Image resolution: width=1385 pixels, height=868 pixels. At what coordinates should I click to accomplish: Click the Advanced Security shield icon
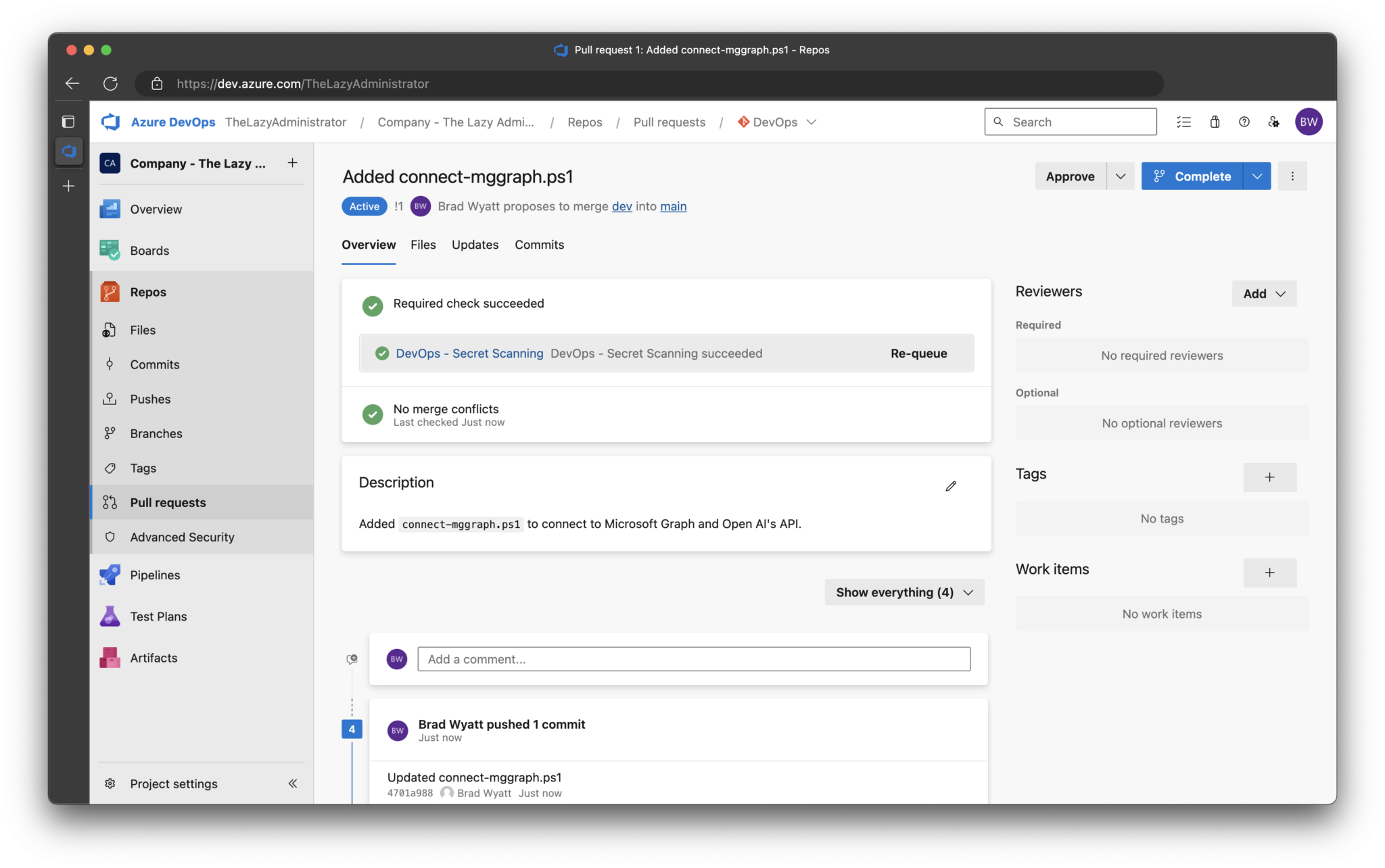110,537
